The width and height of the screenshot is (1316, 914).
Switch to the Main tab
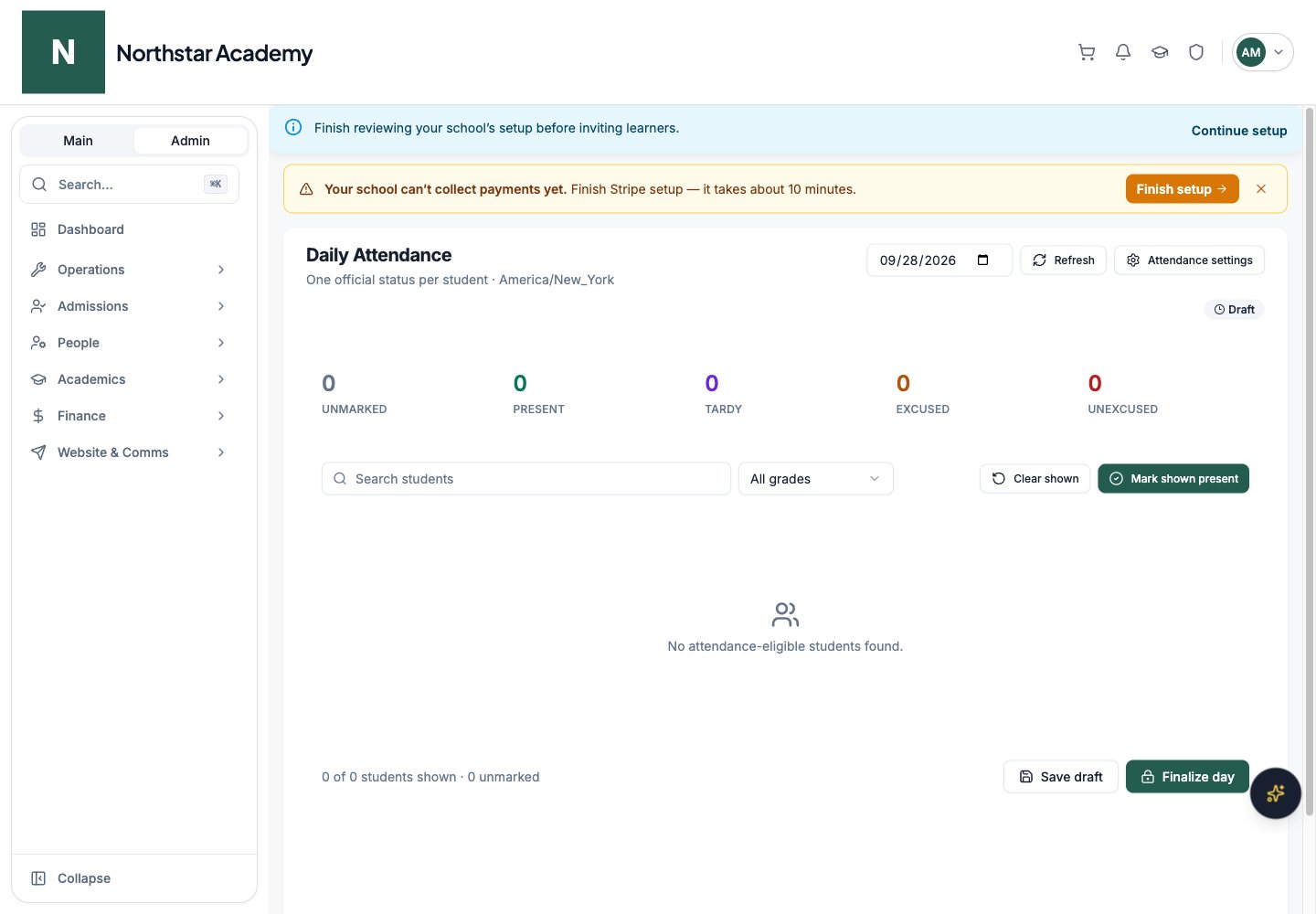click(x=78, y=141)
